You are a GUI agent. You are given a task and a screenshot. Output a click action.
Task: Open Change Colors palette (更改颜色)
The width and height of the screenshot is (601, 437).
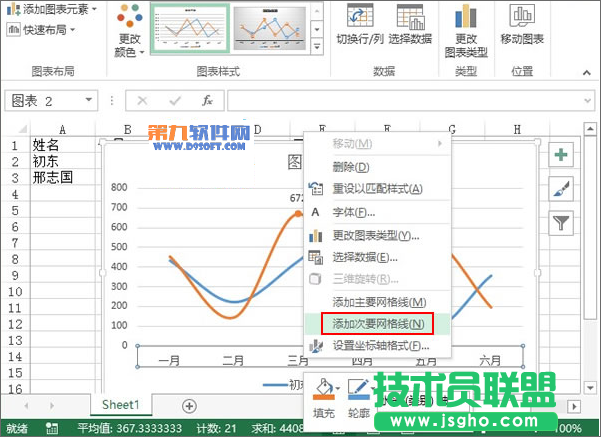click(130, 31)
